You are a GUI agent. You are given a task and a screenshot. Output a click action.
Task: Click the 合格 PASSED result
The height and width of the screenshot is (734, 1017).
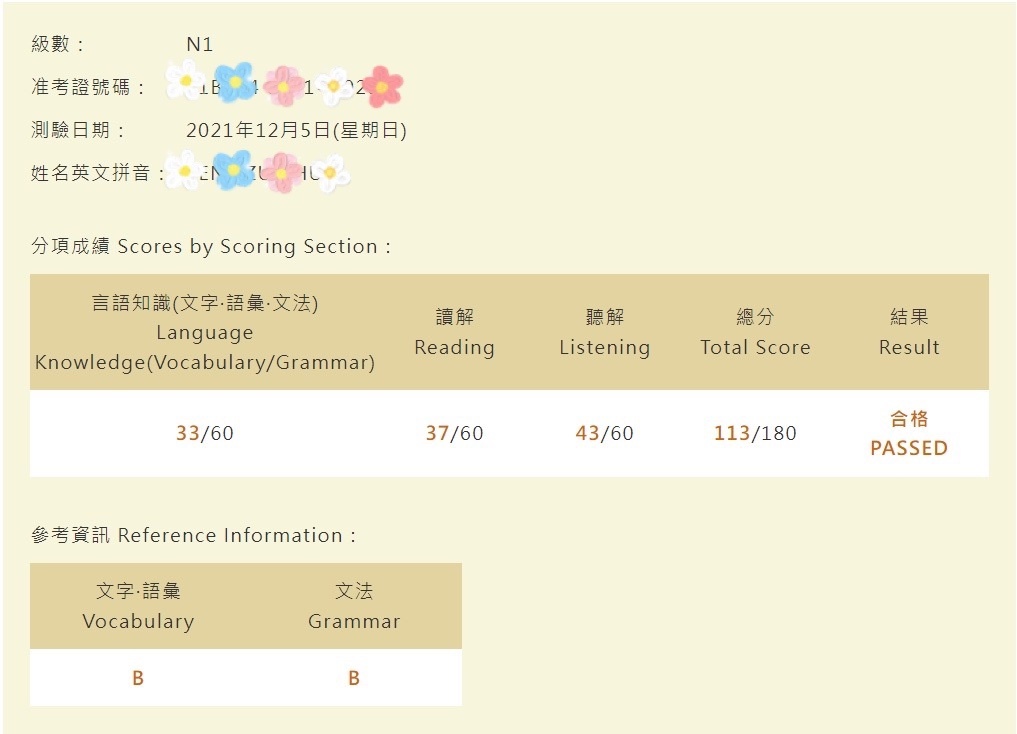pyautogui.click(x=909, y=433)
